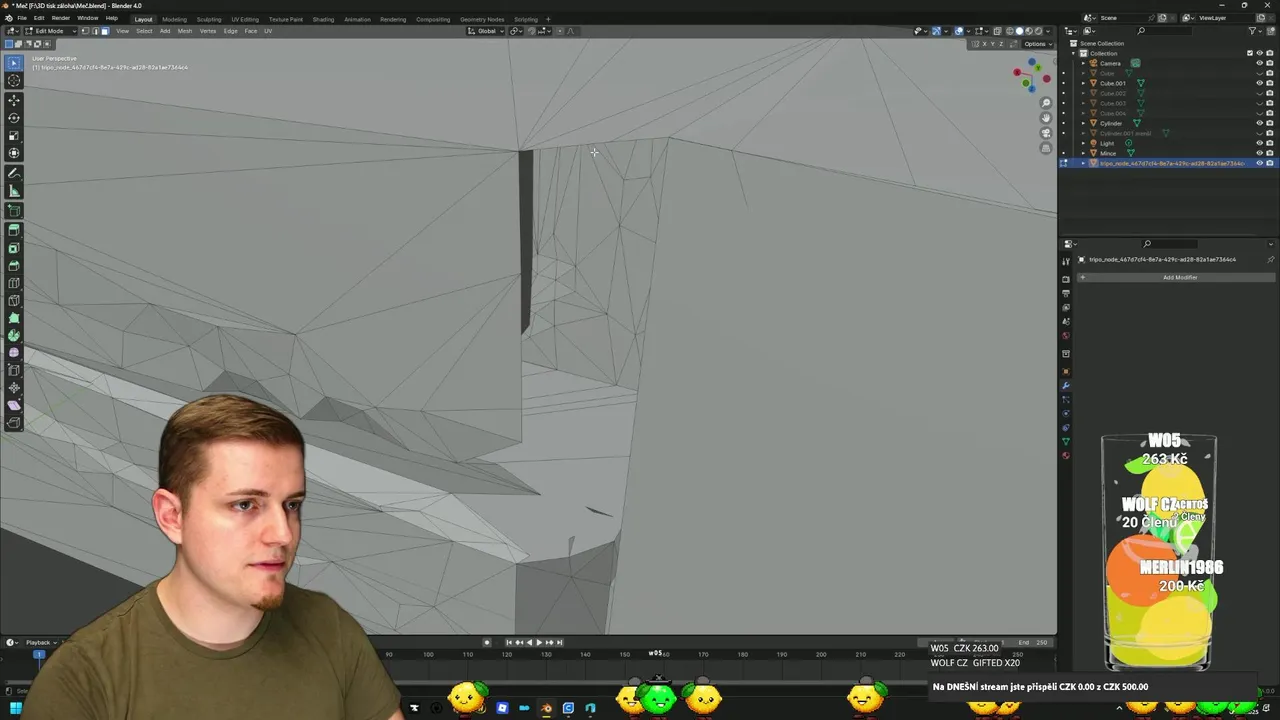The image size is (1280, 720).
Task: Switch to the UV Editing workspace tab
Action: pyautogui.click(x=245, y=19)
